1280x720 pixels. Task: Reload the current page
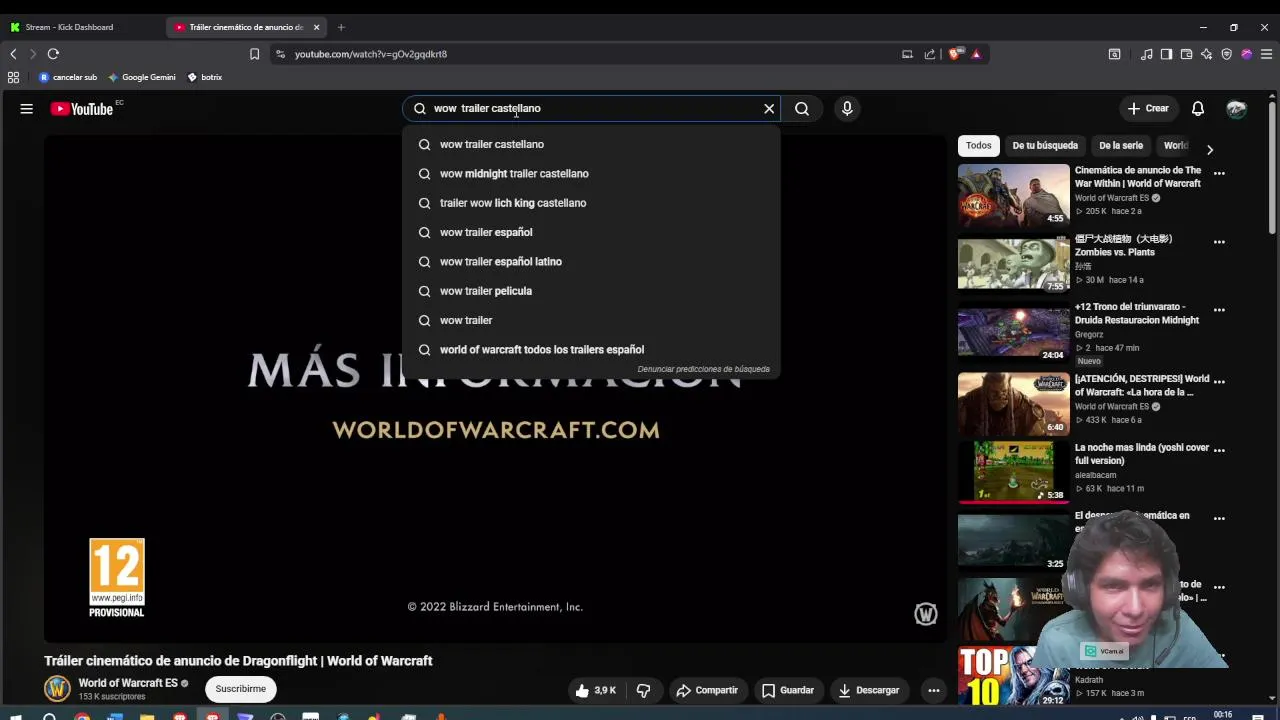53,54
